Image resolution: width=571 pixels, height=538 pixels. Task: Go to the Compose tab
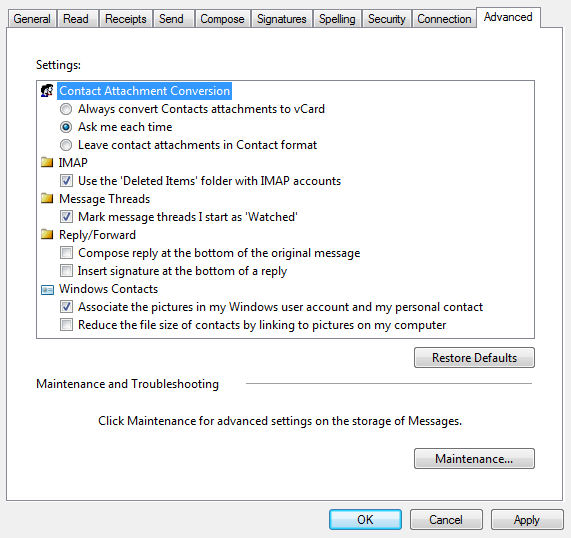(x=222, y=19)
